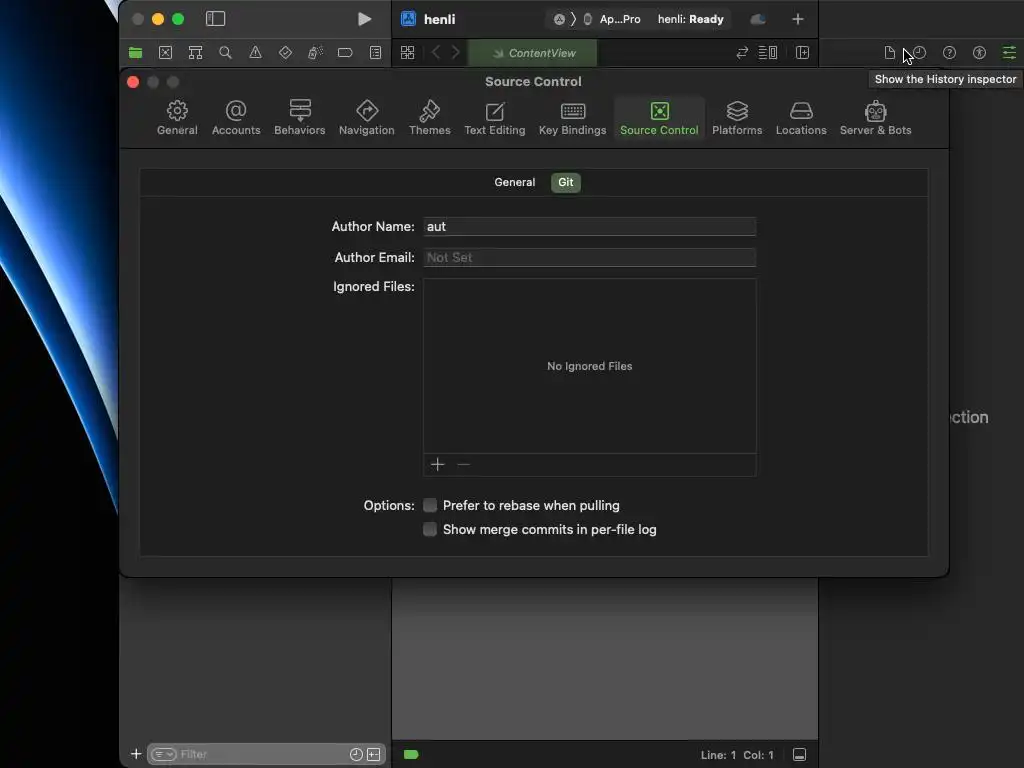1024x768 pixels.
Task: Show the Source Control navigator
Action: pos(165,53)
